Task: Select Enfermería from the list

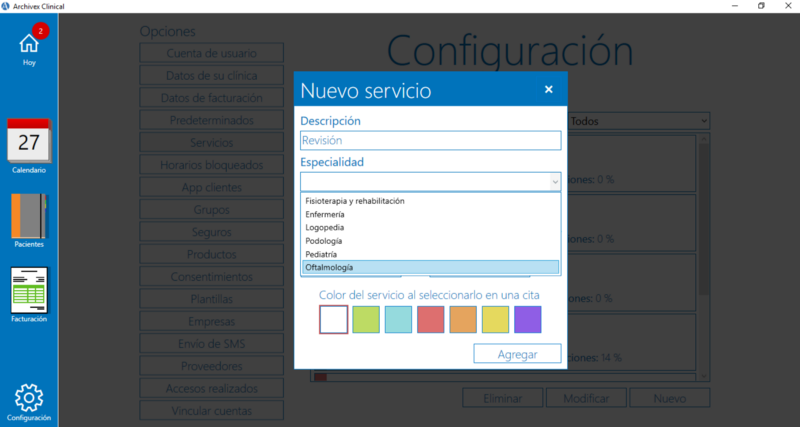Action: coord(431,214)
